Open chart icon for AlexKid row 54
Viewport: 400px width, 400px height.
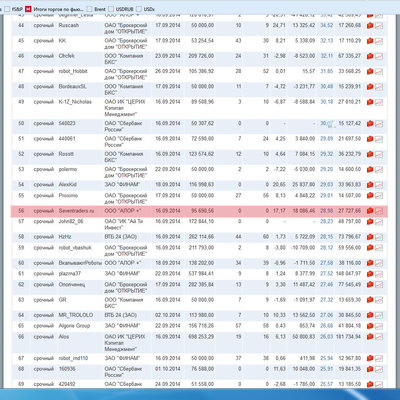(x=379, y=185)
